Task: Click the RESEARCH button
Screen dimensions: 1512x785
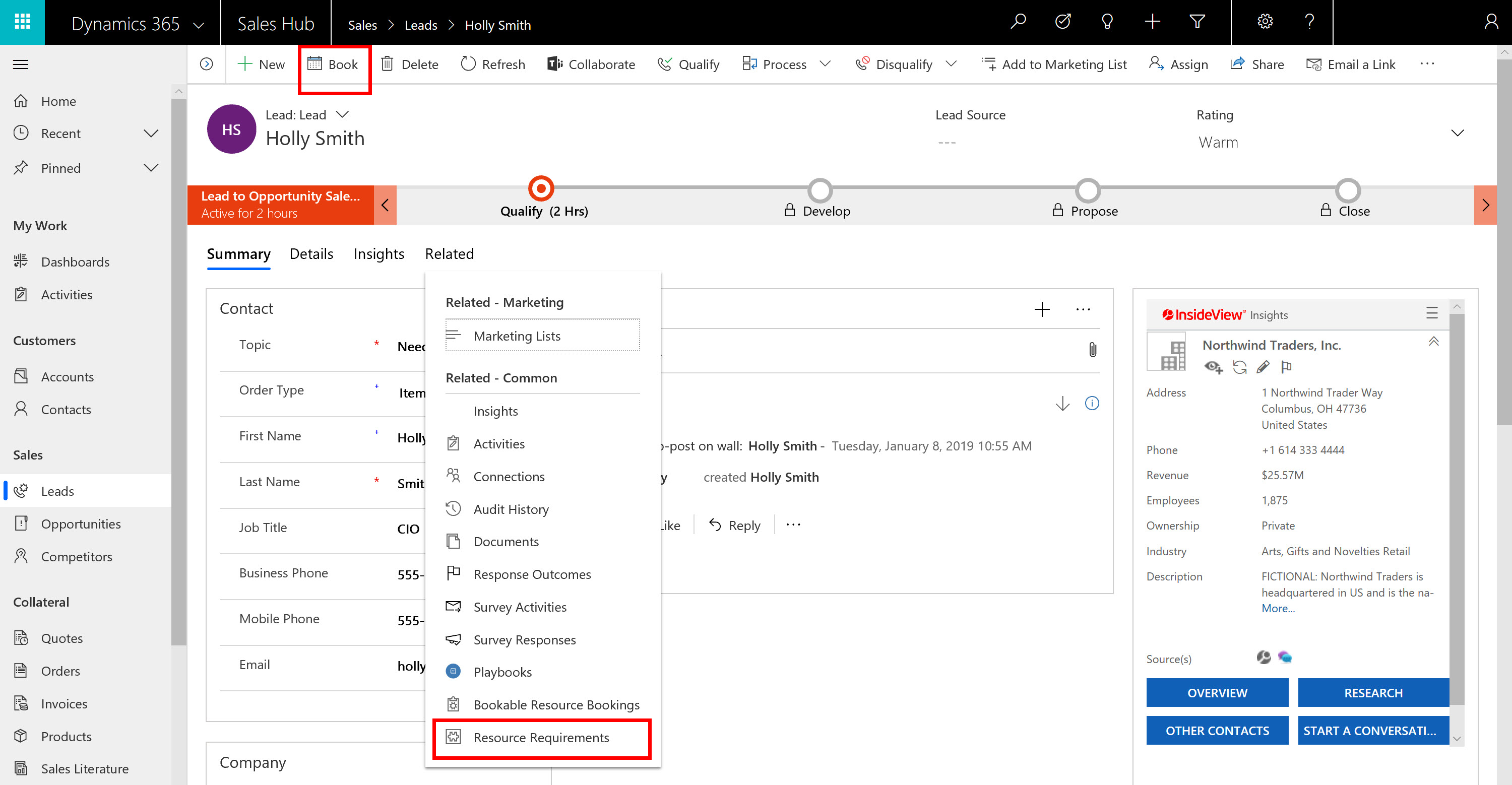Action: click(1373, 693)
